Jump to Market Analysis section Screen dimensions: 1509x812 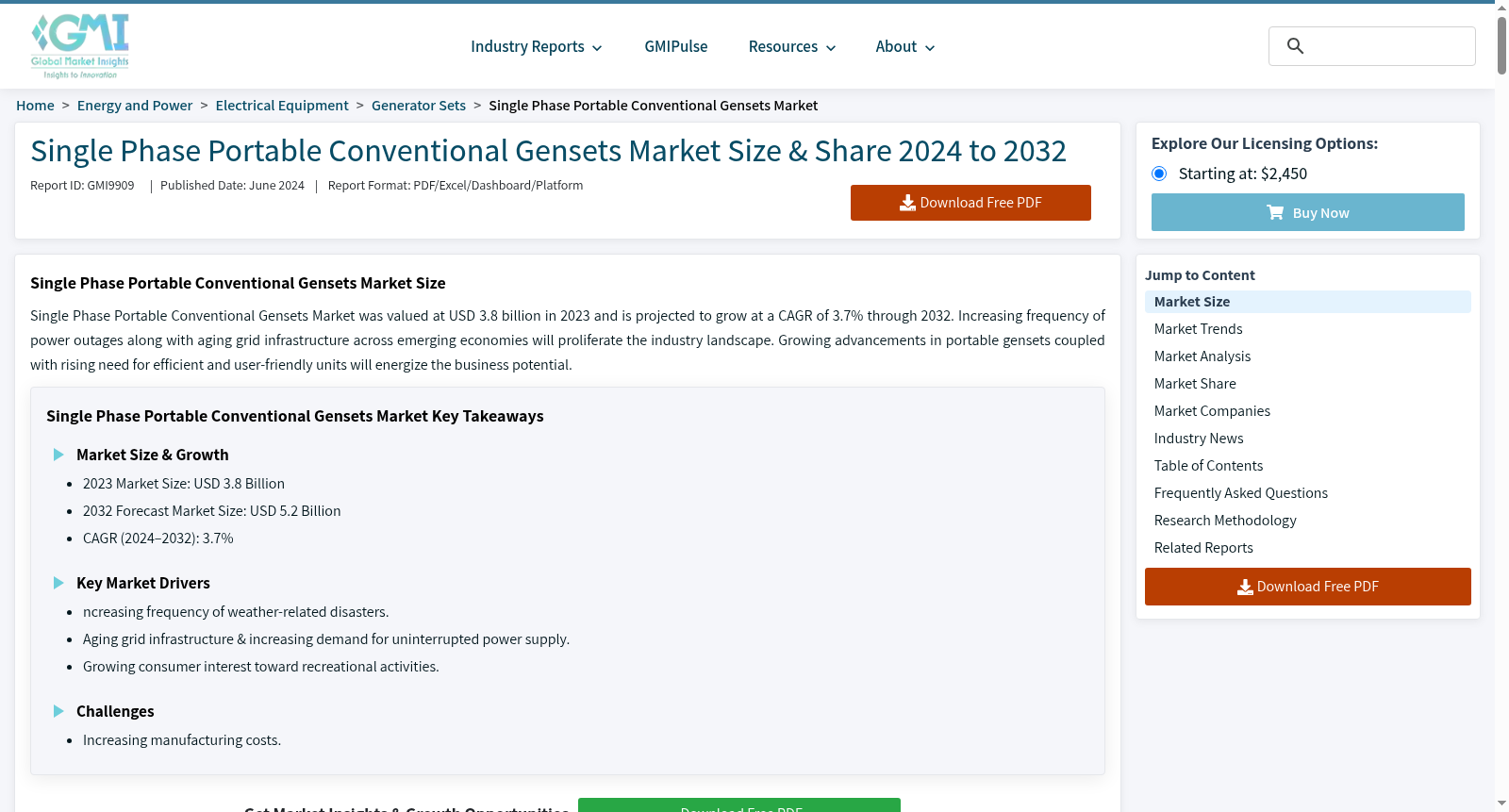click(1202, 356)
